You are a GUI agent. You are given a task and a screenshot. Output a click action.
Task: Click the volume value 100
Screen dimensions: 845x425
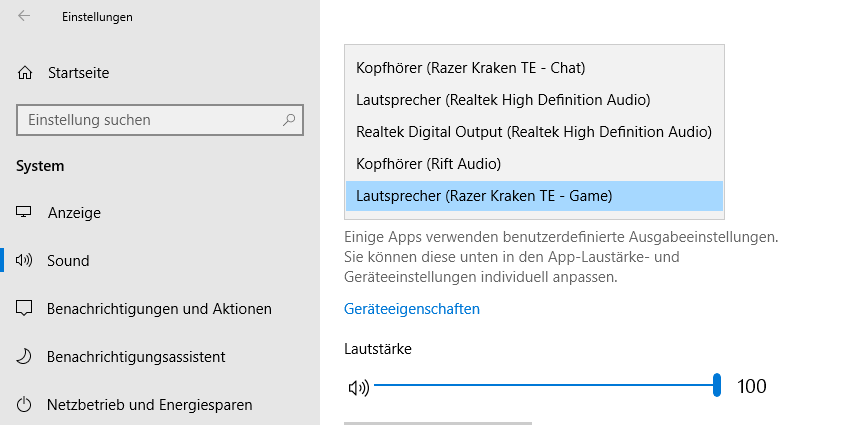pyautogui.click(x=751, y=386)
